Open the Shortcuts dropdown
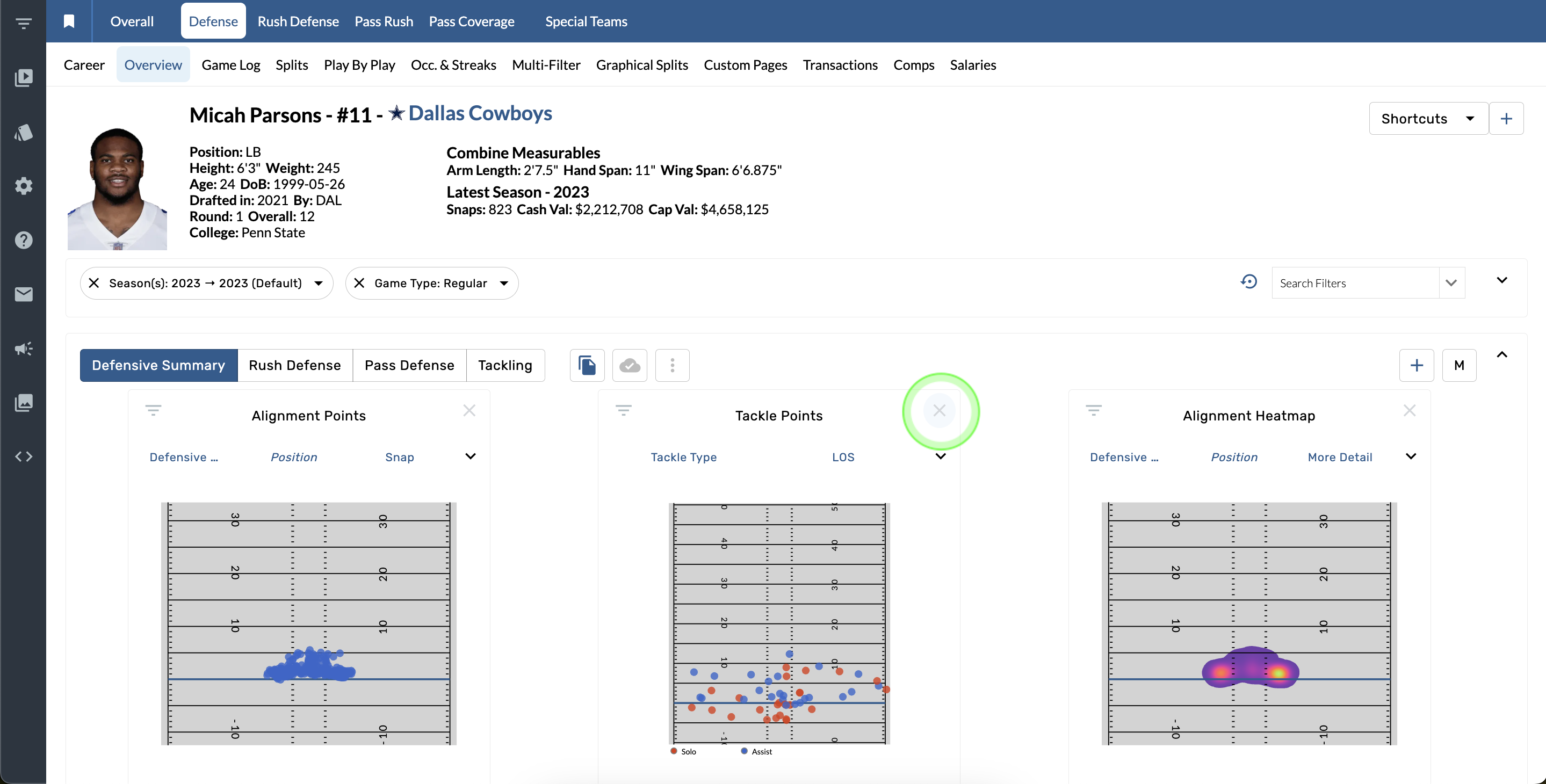 (x=1427, y=119)
